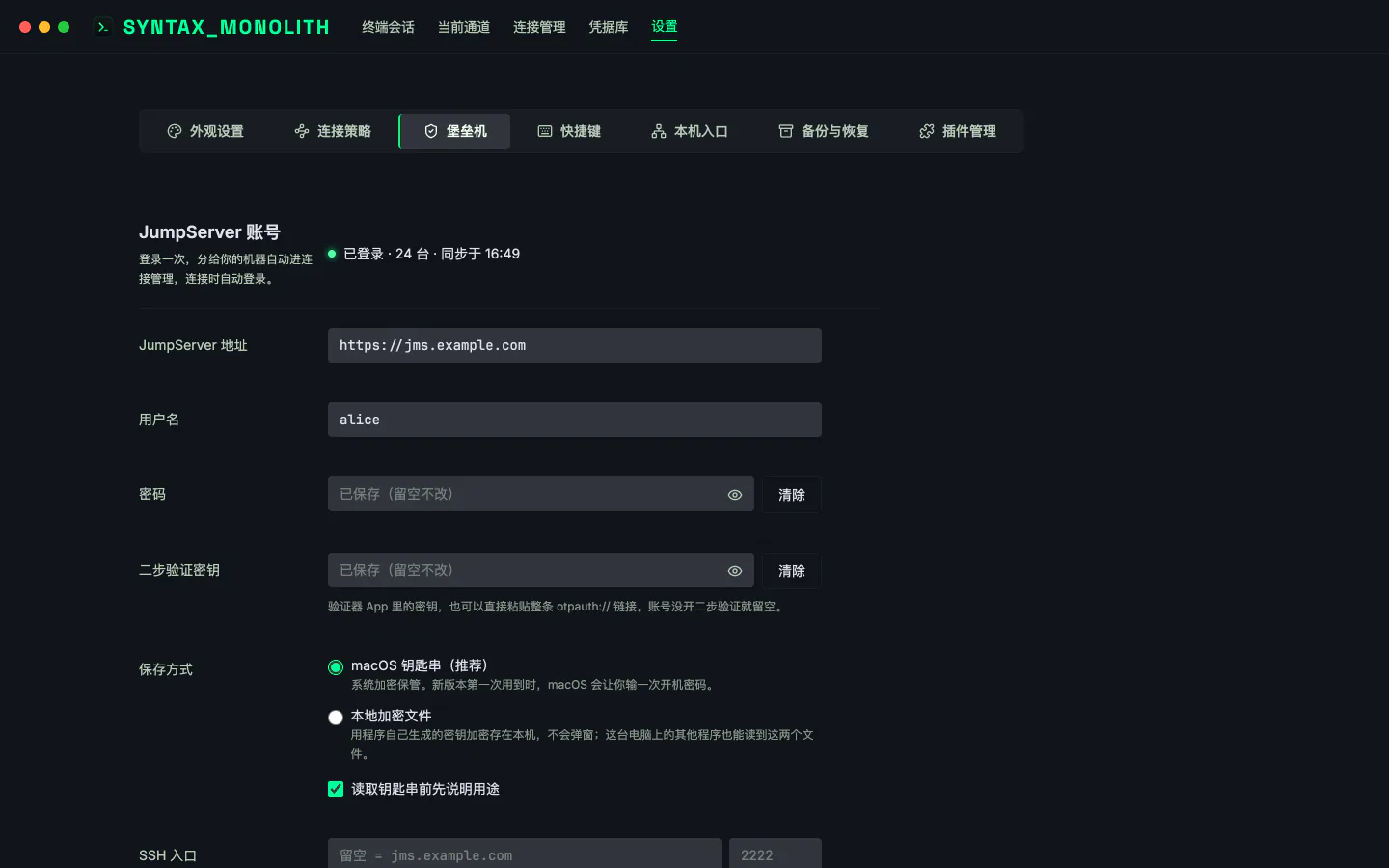Open the 连接策略 settings tab

click(333, 131)
